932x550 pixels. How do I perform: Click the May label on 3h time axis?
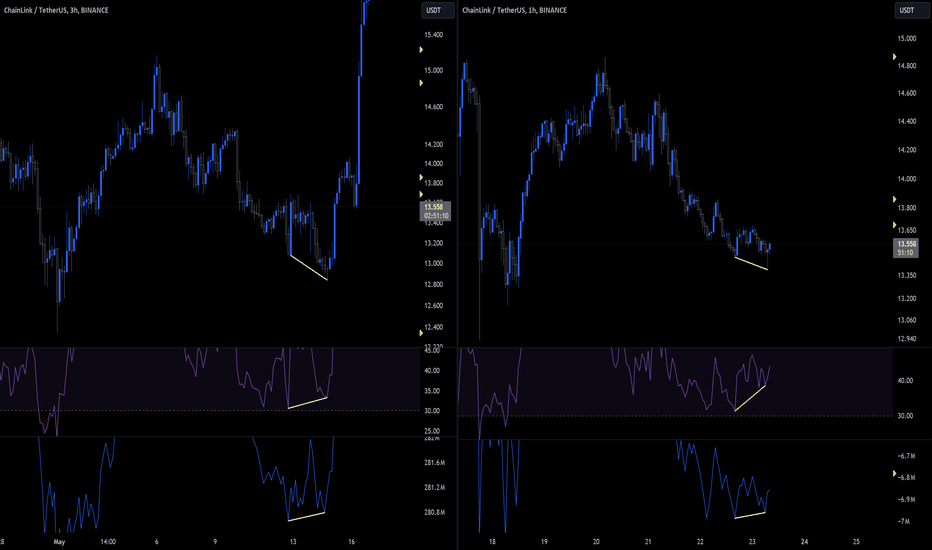[x=59, y=542]
